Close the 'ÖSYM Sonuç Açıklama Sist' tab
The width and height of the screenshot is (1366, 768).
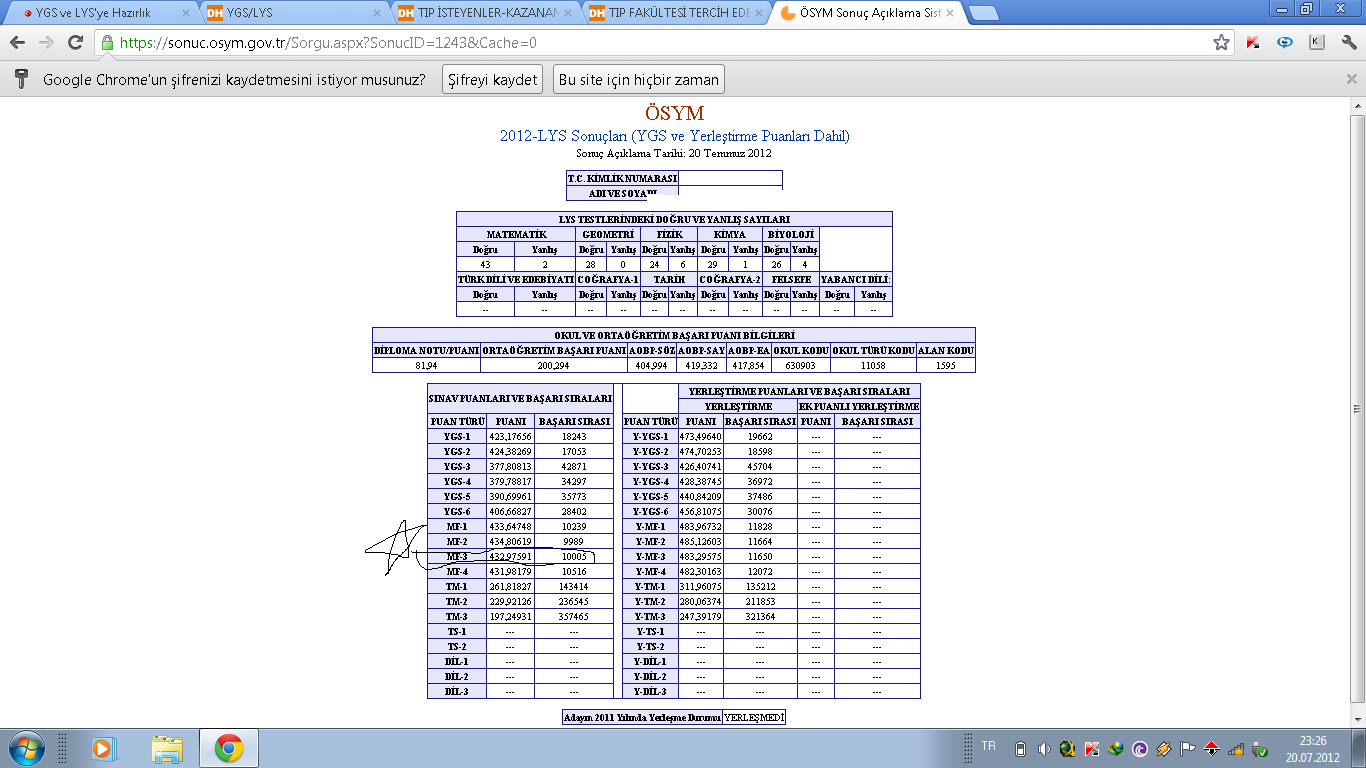point(951,13)
